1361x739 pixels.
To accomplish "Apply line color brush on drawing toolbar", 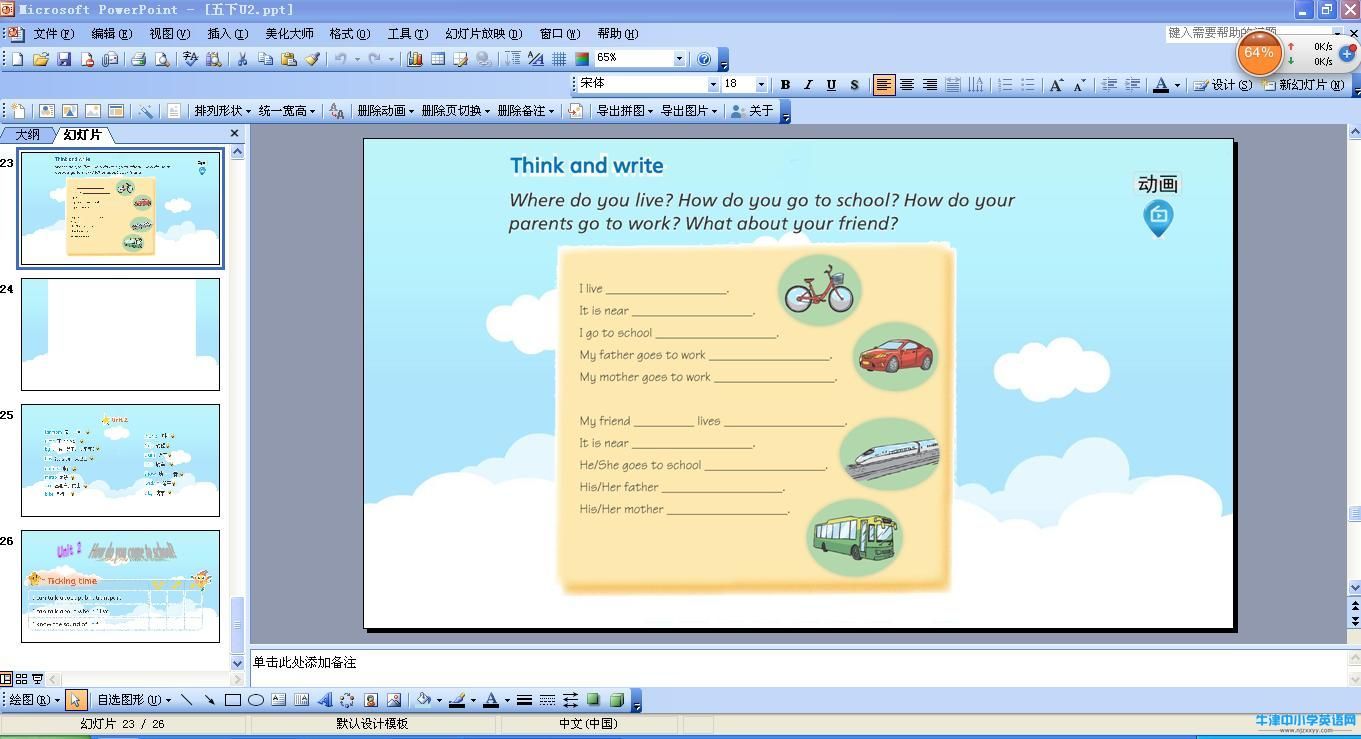I will coord(457,700).
